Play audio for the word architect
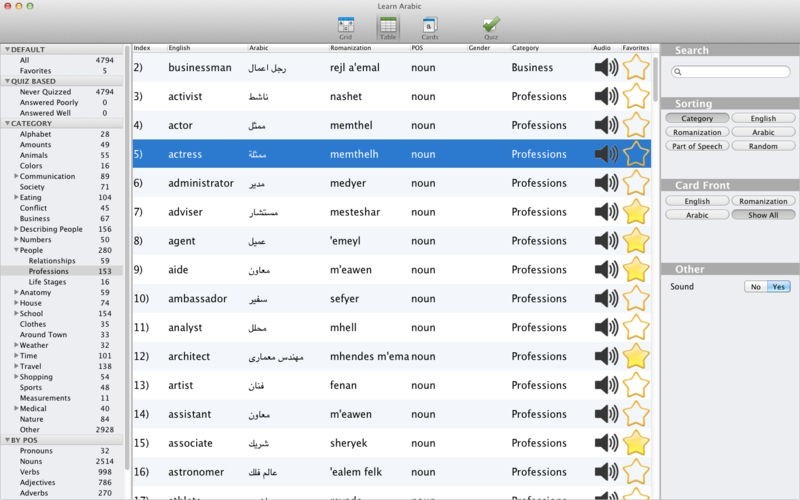This screenshot has height=500, width=800. pyautogui.click(x=605, y=356)
